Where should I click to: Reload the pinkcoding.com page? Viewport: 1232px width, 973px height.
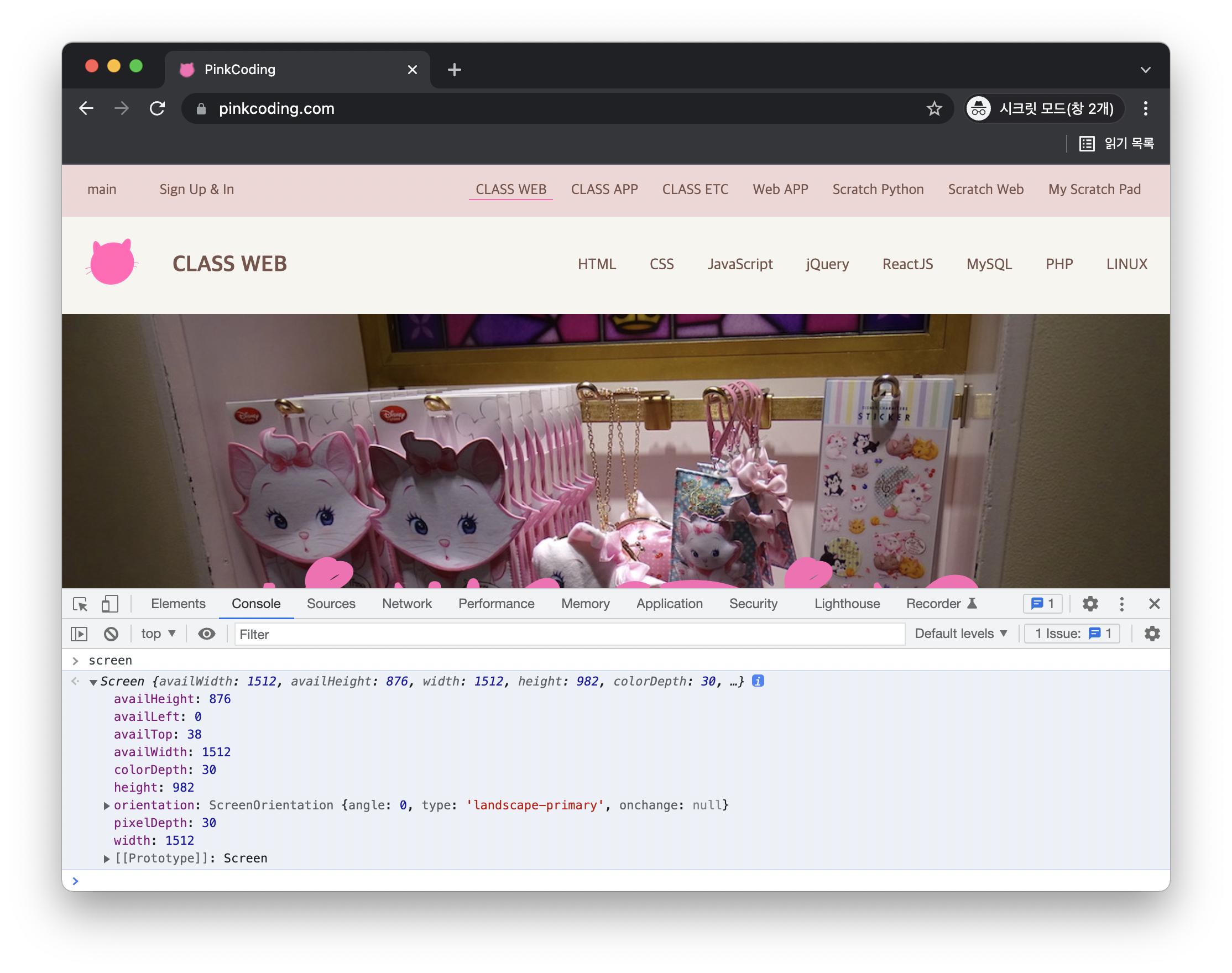[157, 108]
